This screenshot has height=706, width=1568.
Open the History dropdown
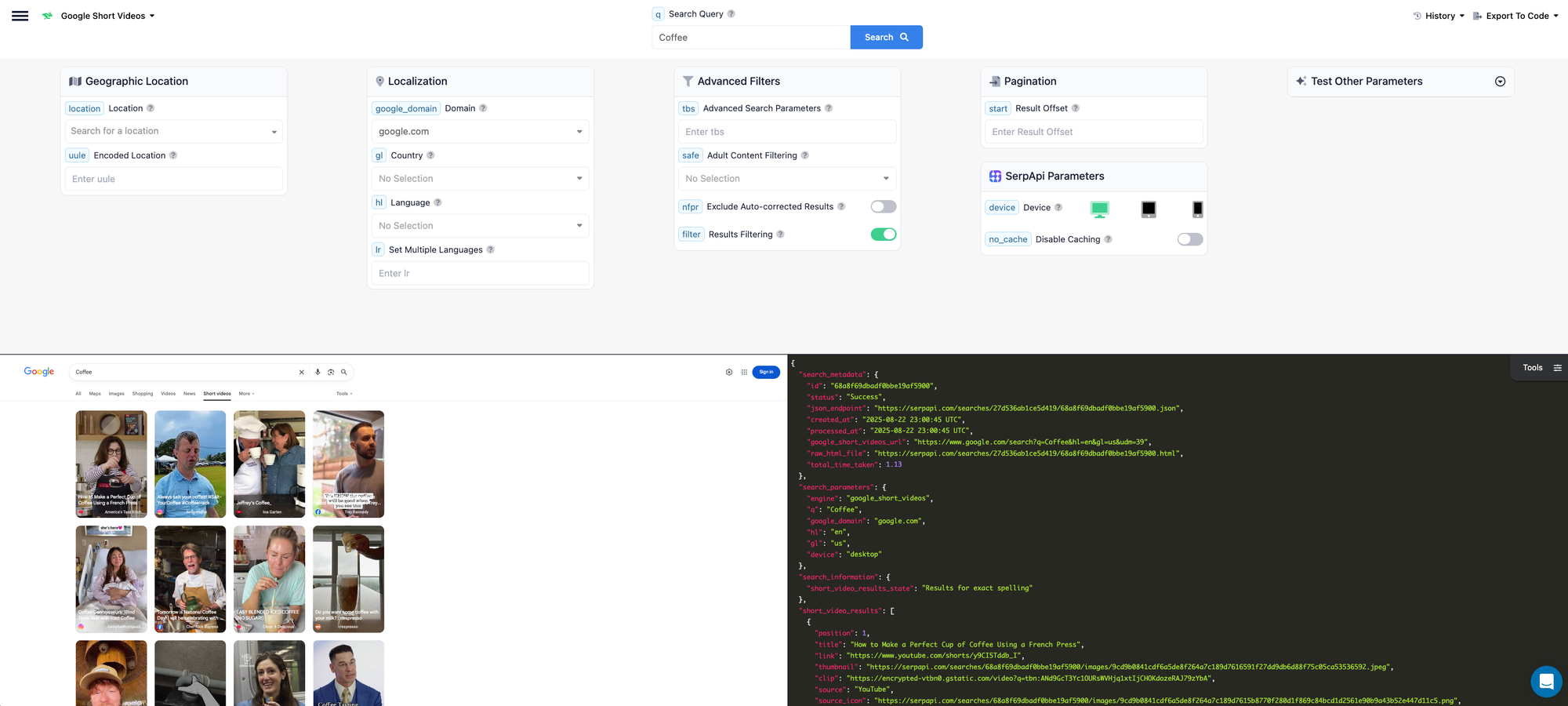click(x=1439, y=16)
